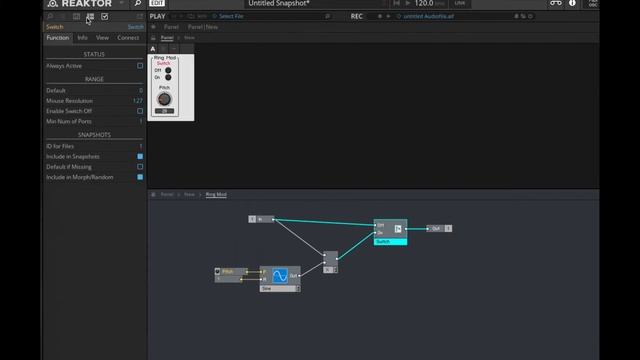Image resolution: width=640 pixels, height=360 pixels.
Task: Open the panelsets icon in side pane
Action: pyautogui.click(x=76, y=16)
